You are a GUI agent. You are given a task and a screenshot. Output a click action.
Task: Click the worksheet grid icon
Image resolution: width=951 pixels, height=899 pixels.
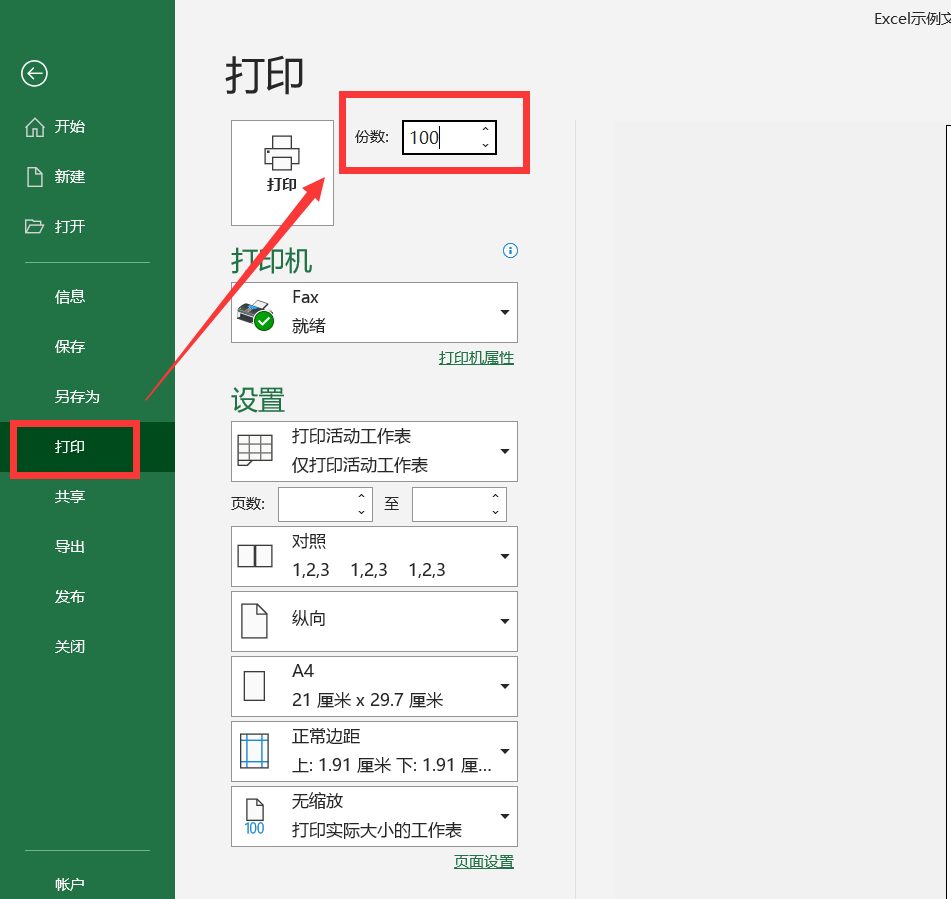coord(255,450)
